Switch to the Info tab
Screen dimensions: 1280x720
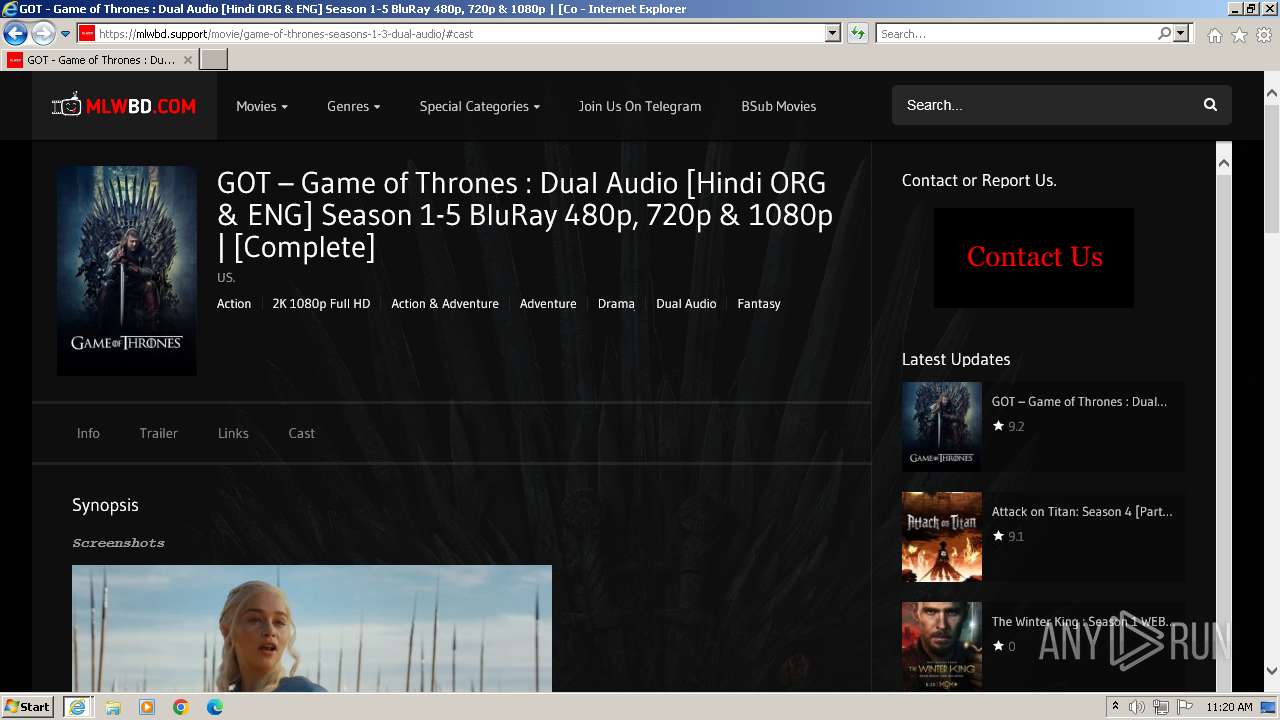pos(88,433)
